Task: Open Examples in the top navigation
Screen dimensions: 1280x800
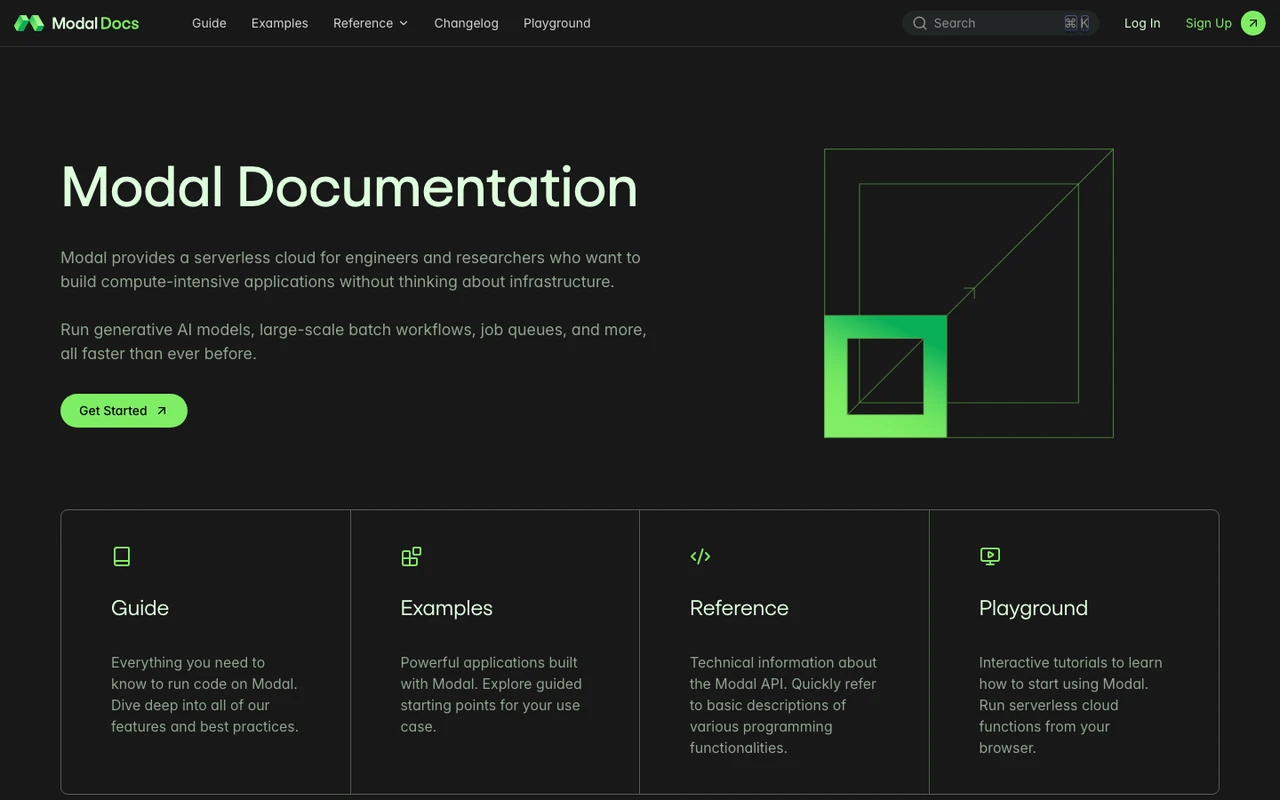Action: [x=280, y=23]
